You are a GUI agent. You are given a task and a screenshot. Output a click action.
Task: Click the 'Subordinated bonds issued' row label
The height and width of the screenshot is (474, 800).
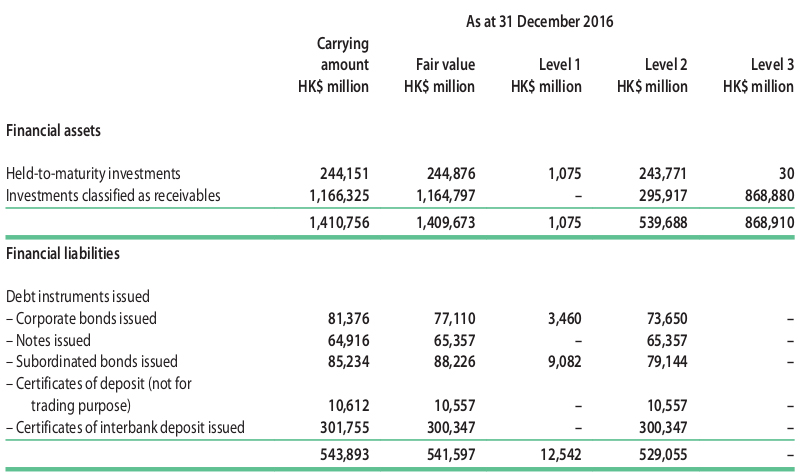92,362
